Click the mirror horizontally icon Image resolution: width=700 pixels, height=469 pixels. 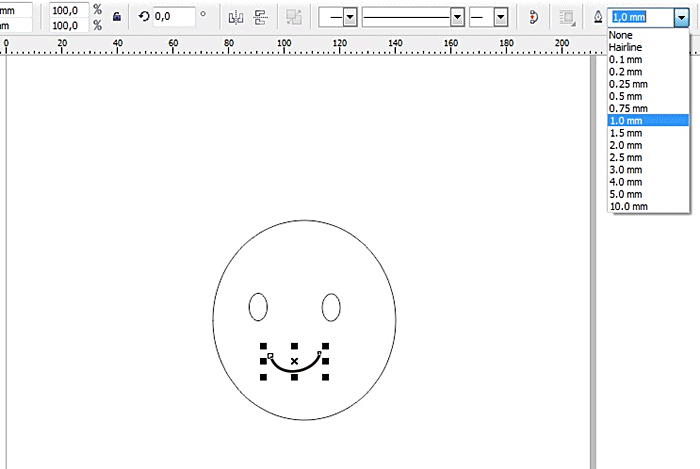236,17
